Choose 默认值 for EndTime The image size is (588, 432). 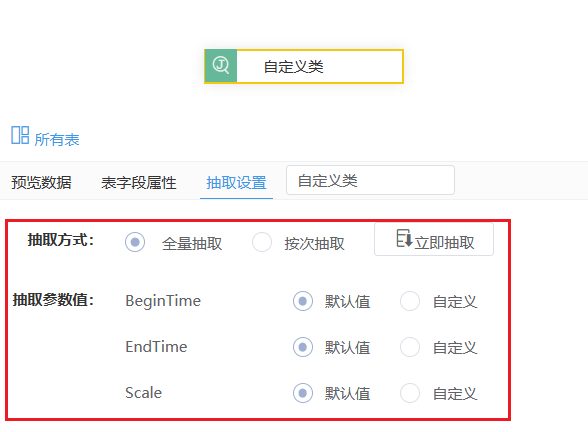(x=303, y=347)
